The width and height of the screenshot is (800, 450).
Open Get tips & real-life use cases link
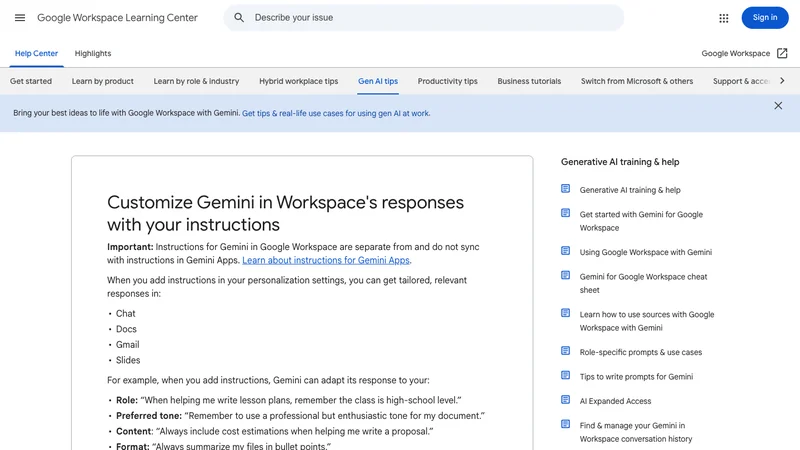(x=336, y=113)
